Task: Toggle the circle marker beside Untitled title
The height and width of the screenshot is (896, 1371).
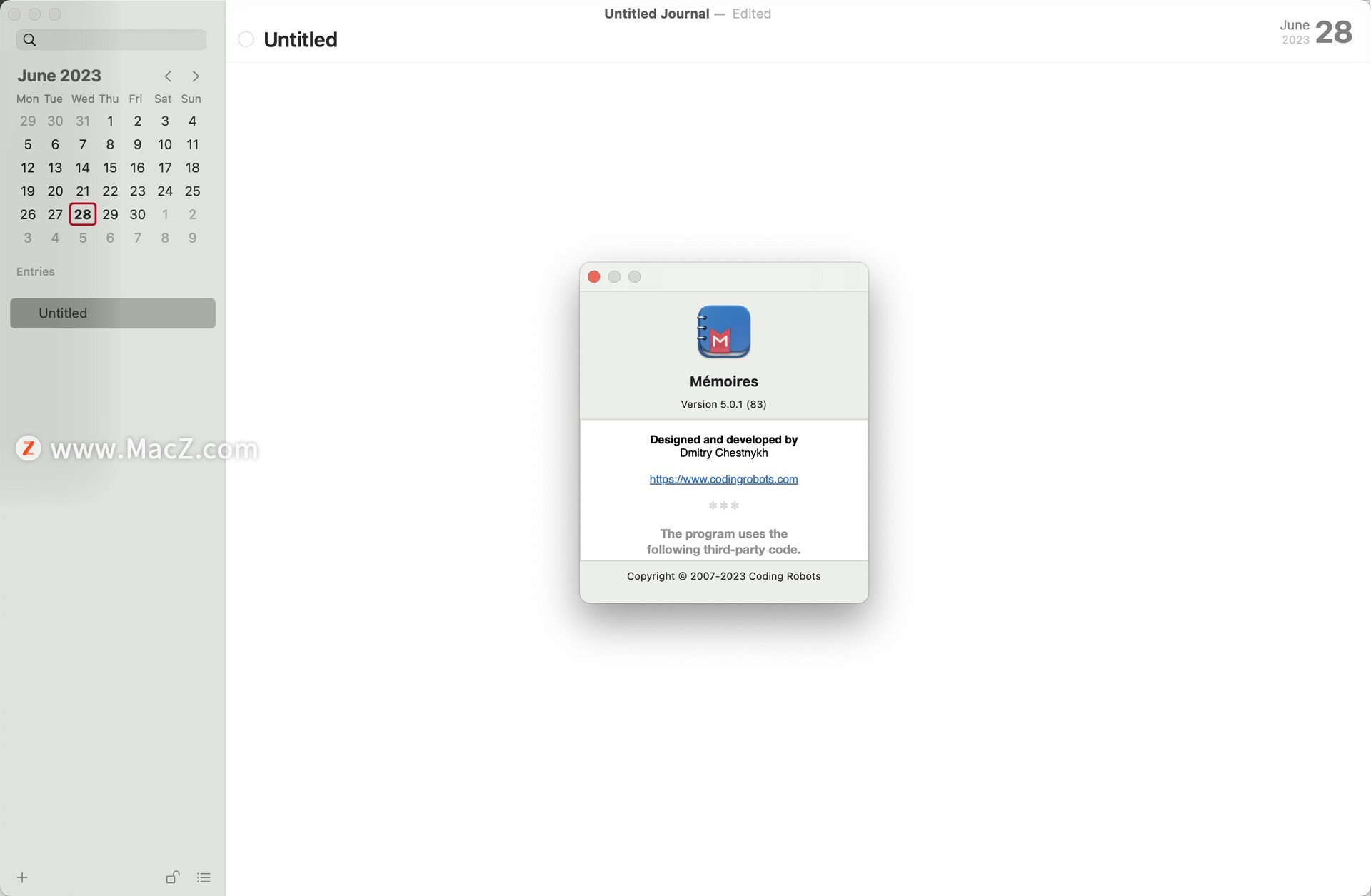Action: coord(246,40)
